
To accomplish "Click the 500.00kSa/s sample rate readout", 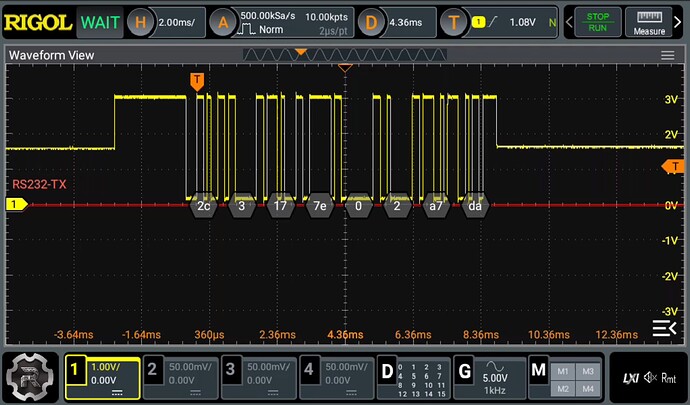I will 268,16.
